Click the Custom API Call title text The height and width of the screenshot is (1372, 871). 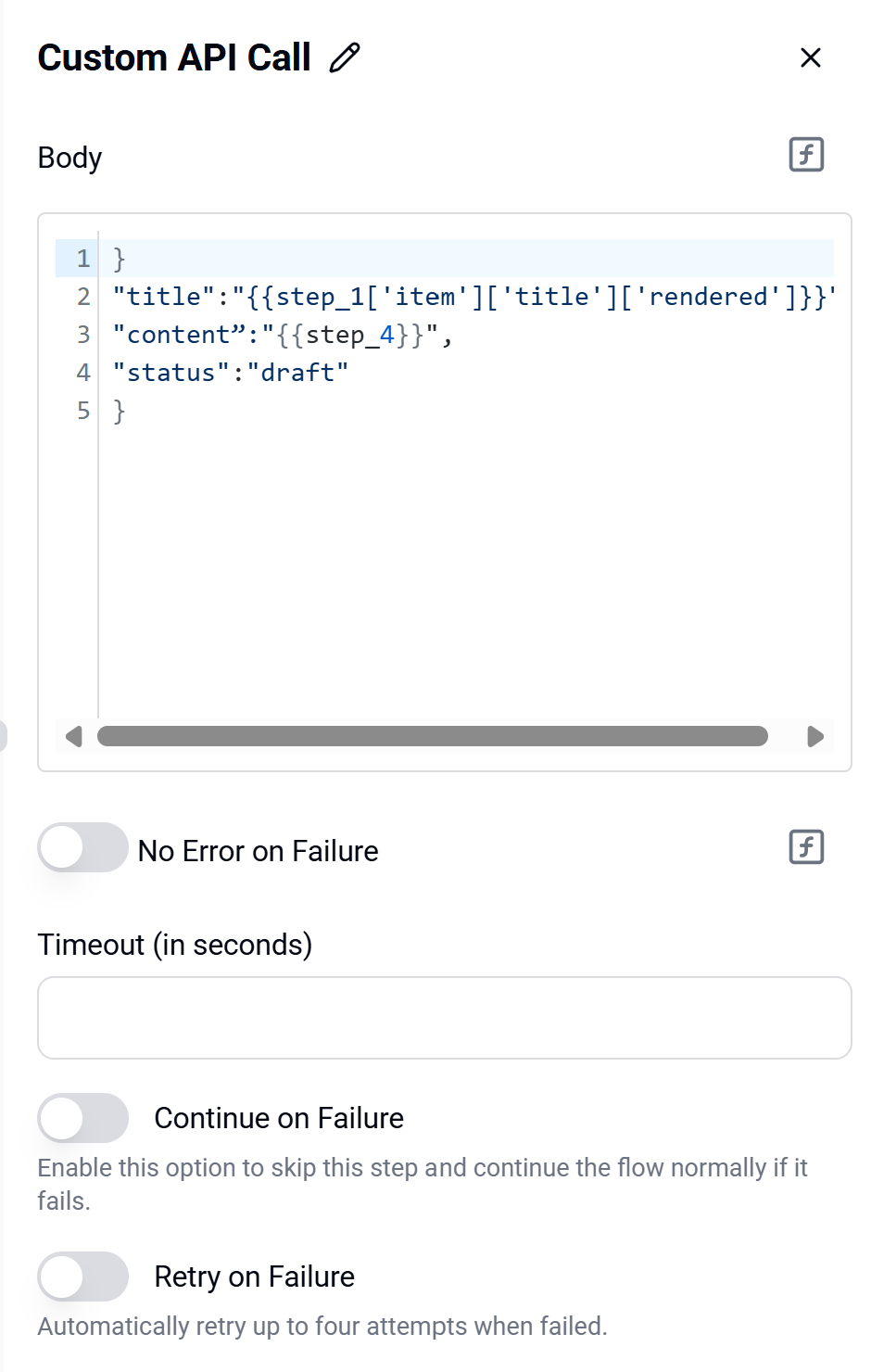[x=174, y=57]
